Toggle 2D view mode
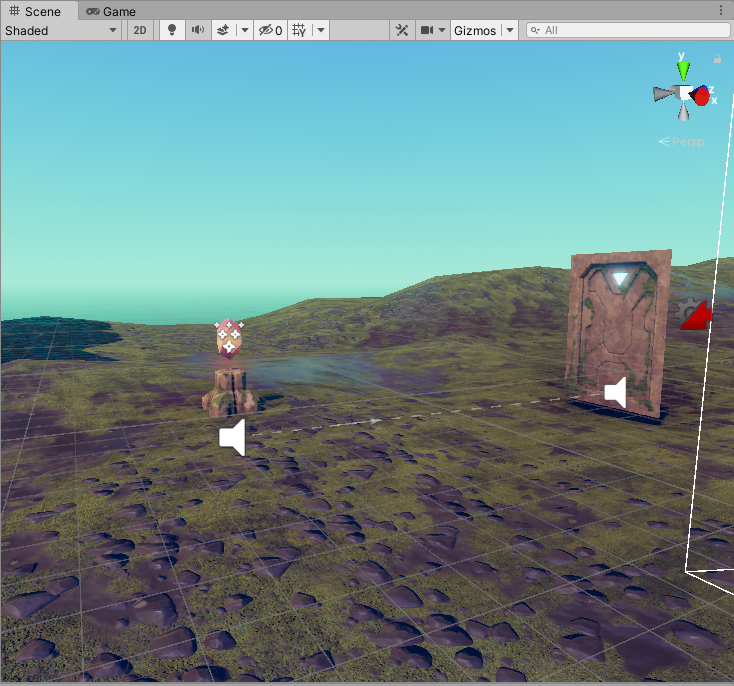This screenshot has height=686, width=734. point(139,30)
